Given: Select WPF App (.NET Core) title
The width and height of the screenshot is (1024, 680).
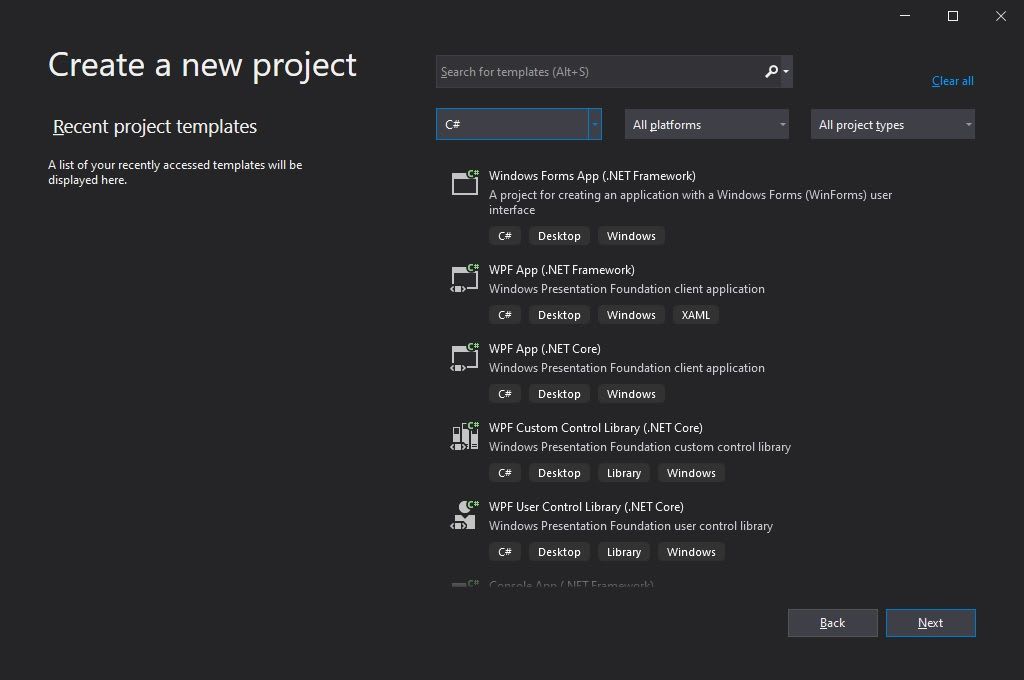Looking at the screenshot, I should point(545,349).
